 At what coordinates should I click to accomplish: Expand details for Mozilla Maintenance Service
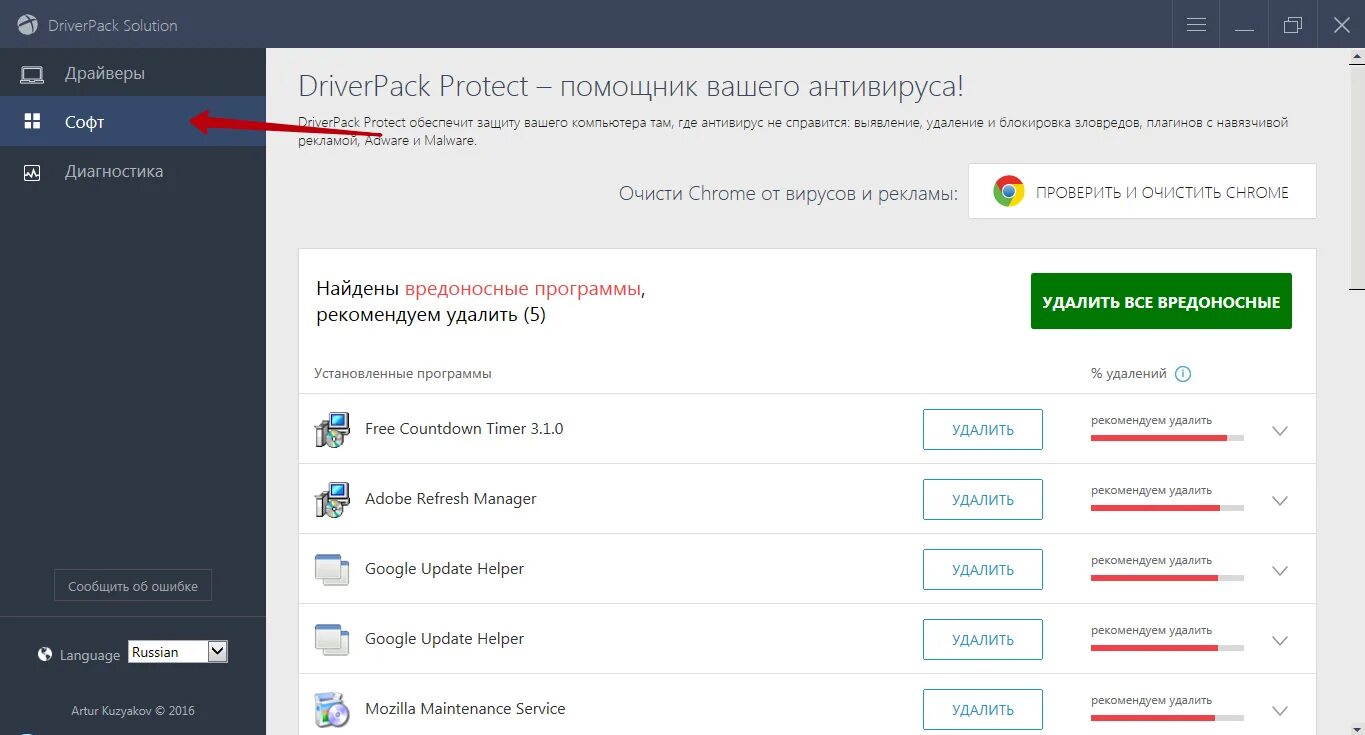coord(1280,711)
